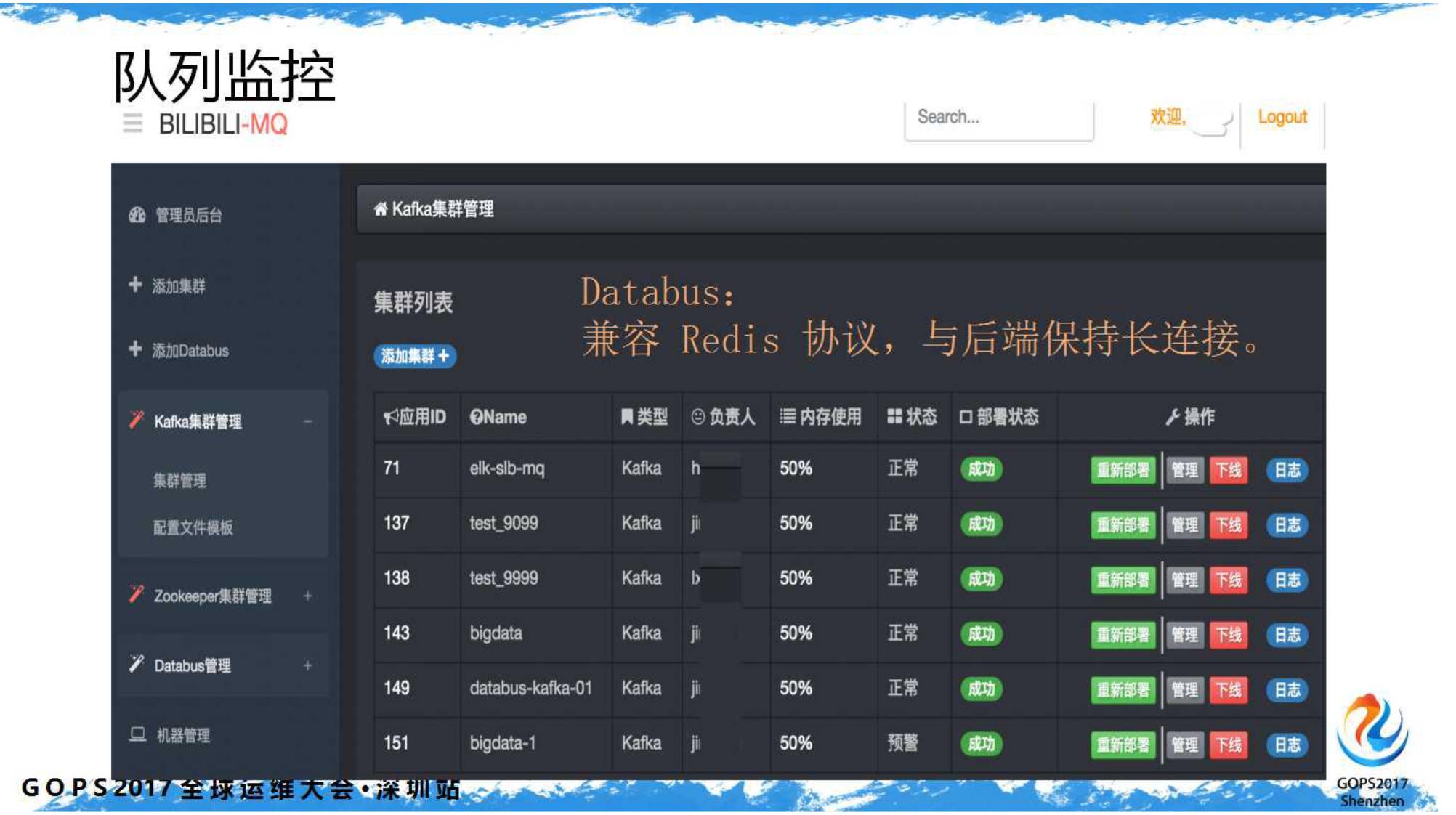1456x815 pixels.
Task: Click the plus icon beside 添加Databus in sidebar
Action: pyautogui.click(x=135, y=349)
